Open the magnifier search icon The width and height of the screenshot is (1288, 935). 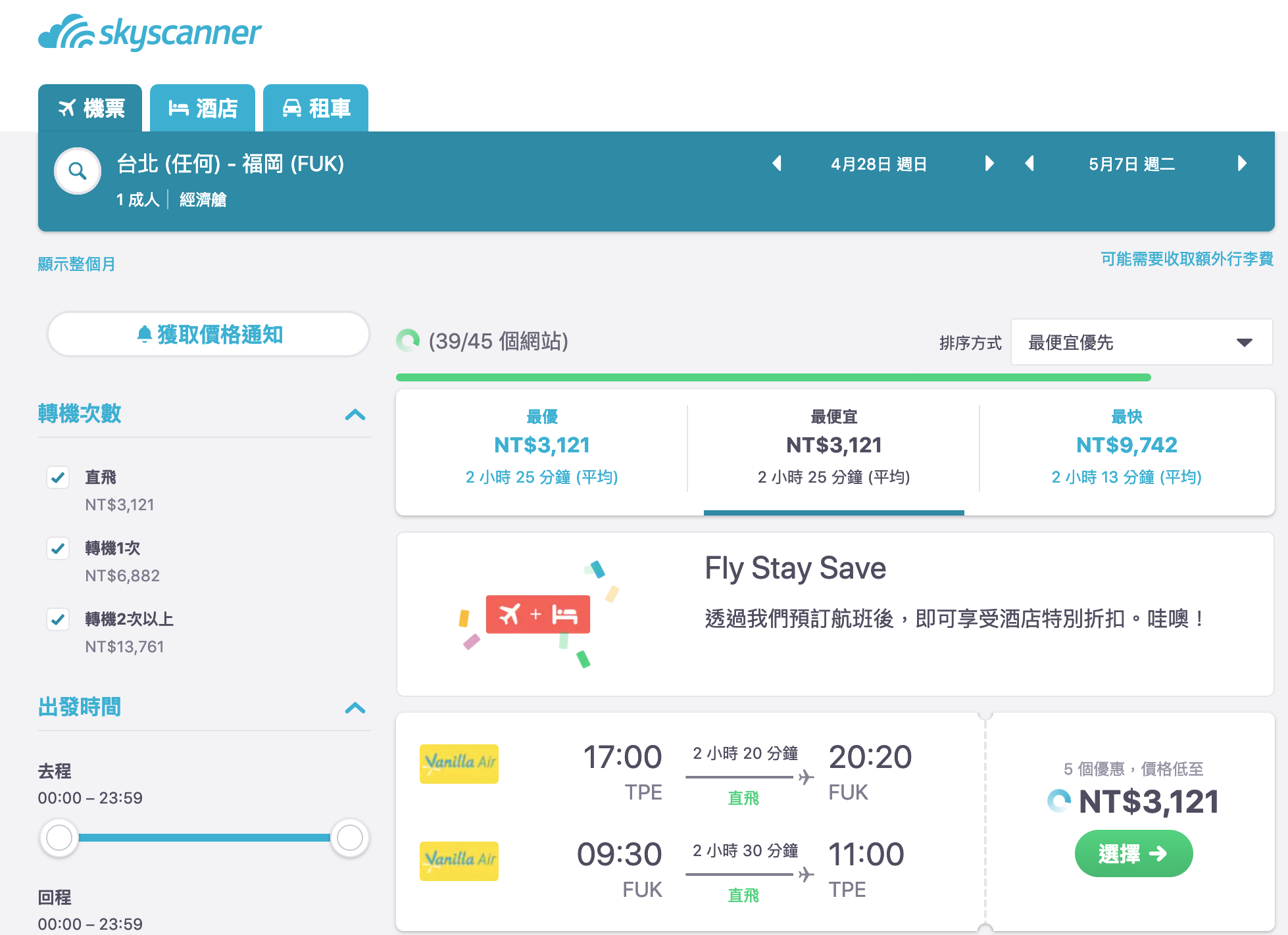pos(78,171)
